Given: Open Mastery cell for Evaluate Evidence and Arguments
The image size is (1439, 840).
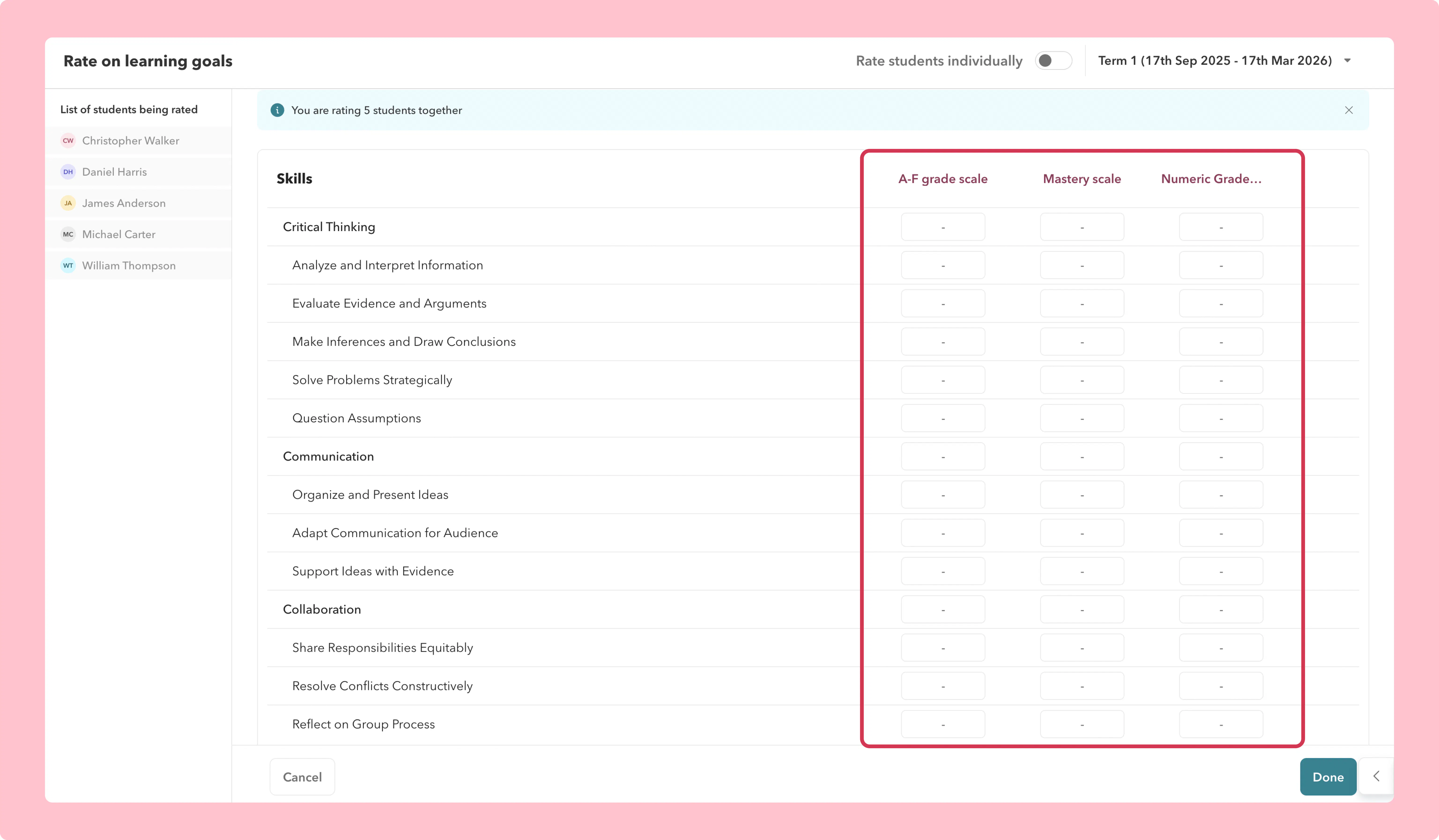Looking at the screenshot, I should (x=1082, y=304).
